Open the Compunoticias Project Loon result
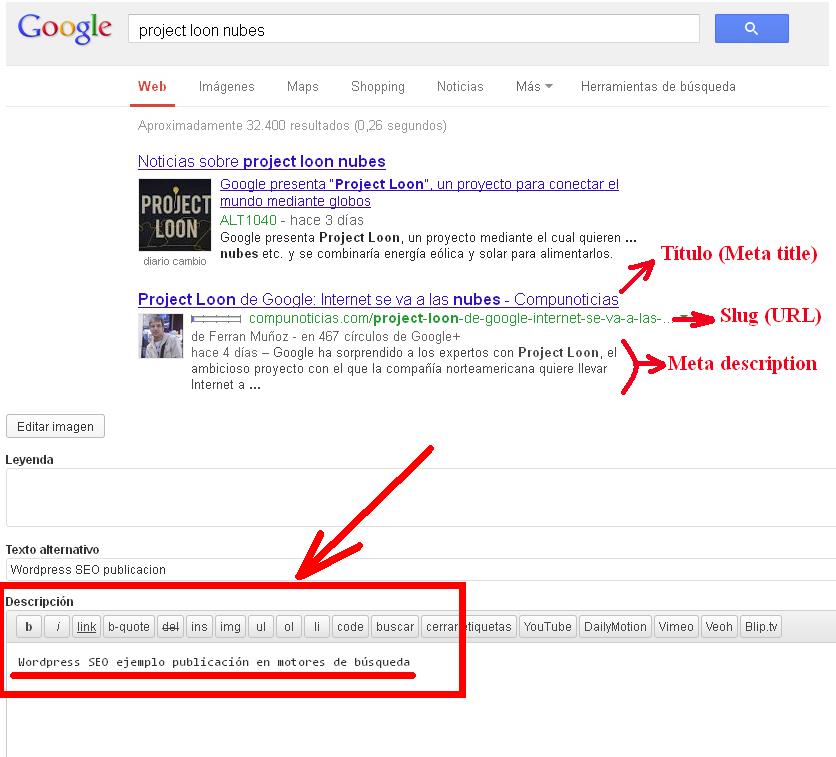The width and height of the screenshot is (836, 757). [x=378, y=301]
